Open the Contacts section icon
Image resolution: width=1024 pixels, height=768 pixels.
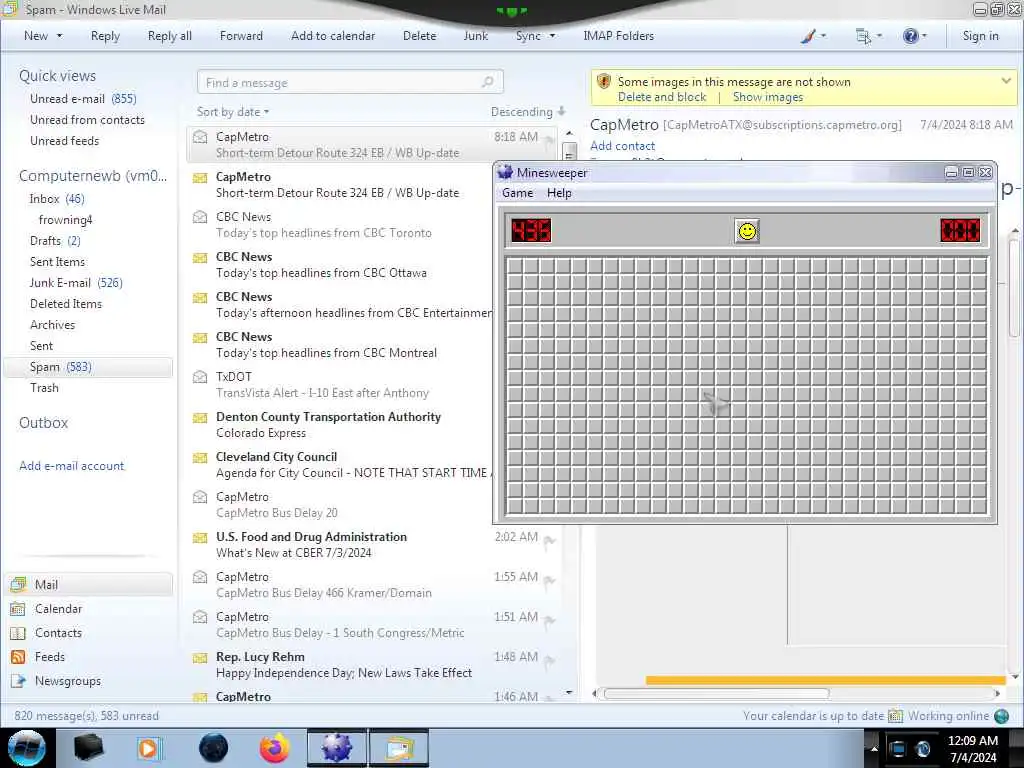[18, 633]
